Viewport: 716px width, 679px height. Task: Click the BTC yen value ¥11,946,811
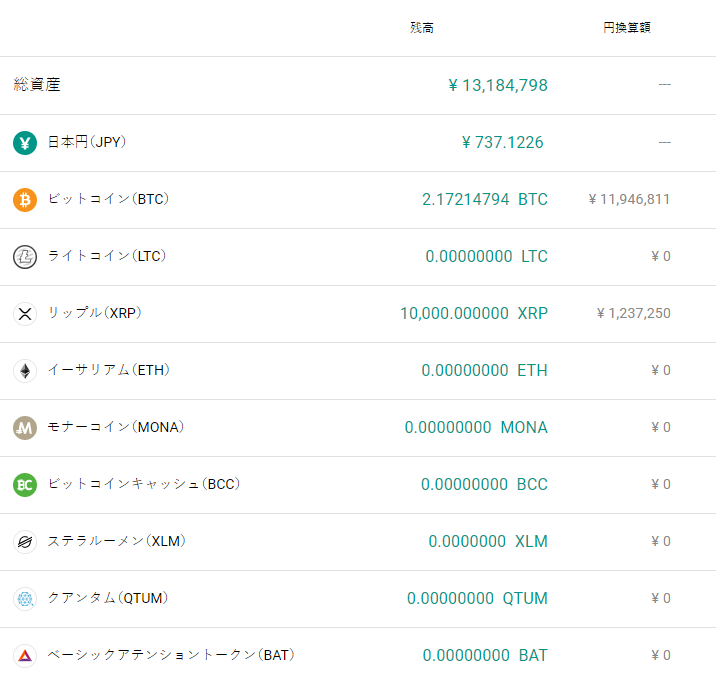[629, 200]
